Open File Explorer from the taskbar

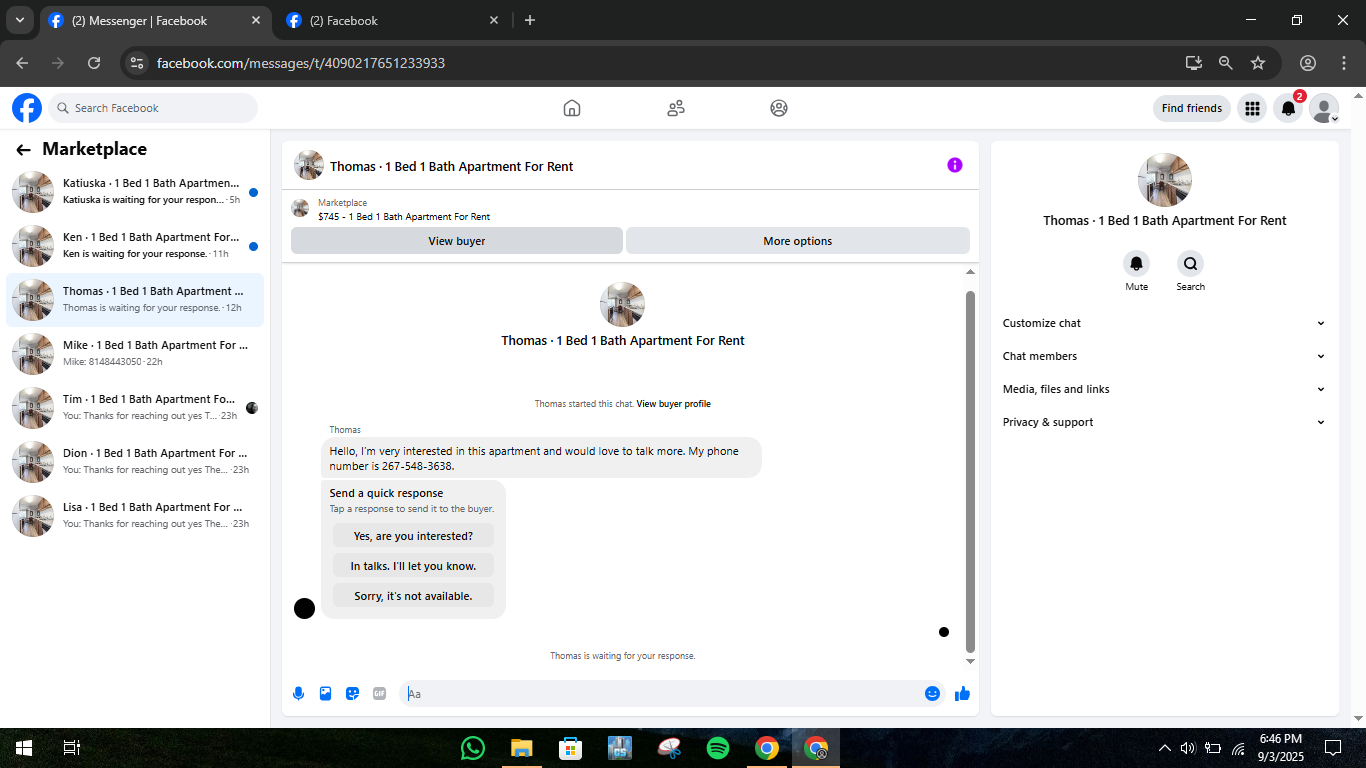point(522,748)
